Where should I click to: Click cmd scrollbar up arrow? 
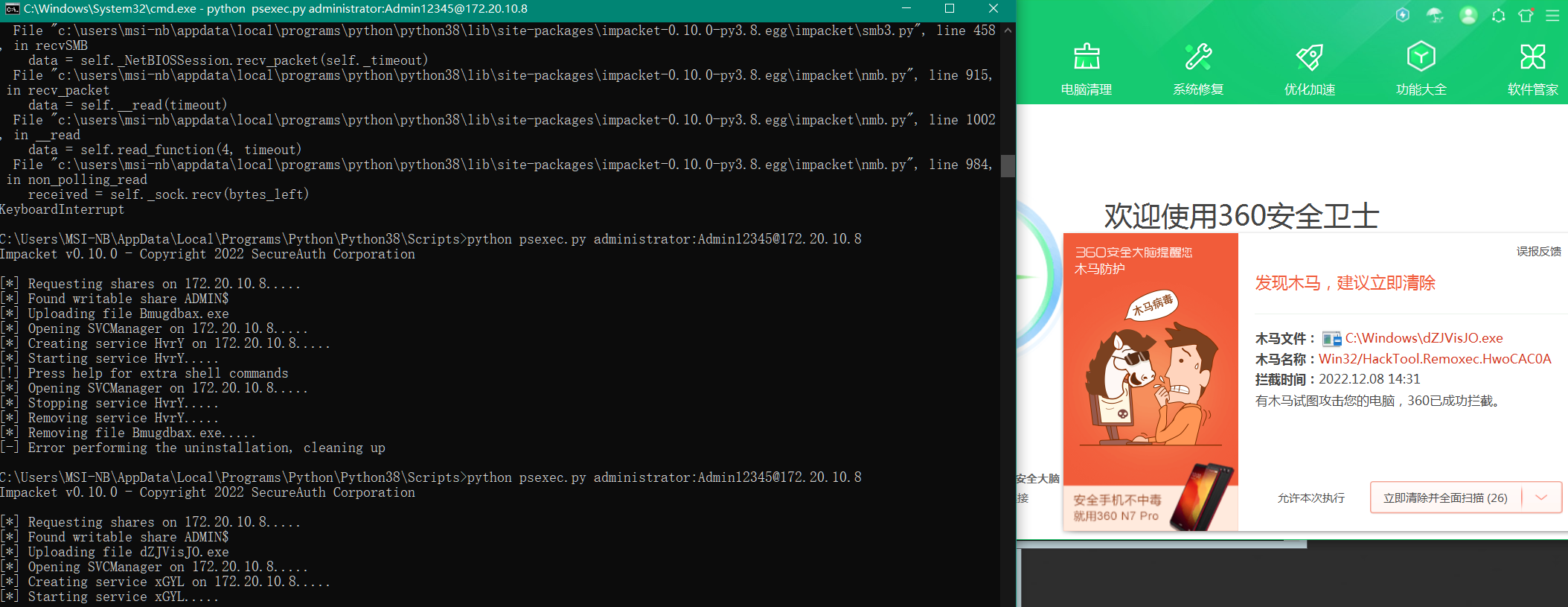tap(1008, 31)
